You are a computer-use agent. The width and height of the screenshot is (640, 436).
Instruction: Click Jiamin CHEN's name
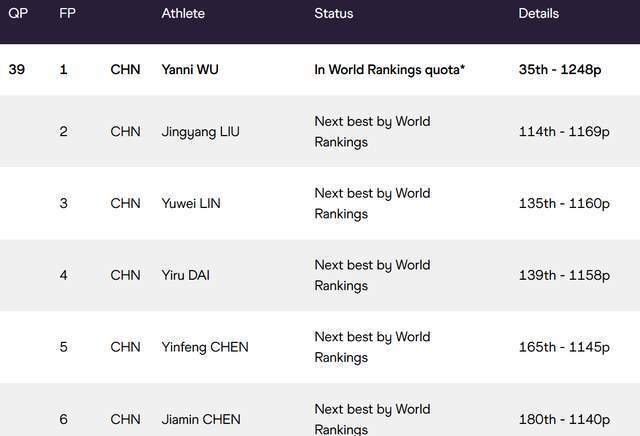tap(201, 420)
